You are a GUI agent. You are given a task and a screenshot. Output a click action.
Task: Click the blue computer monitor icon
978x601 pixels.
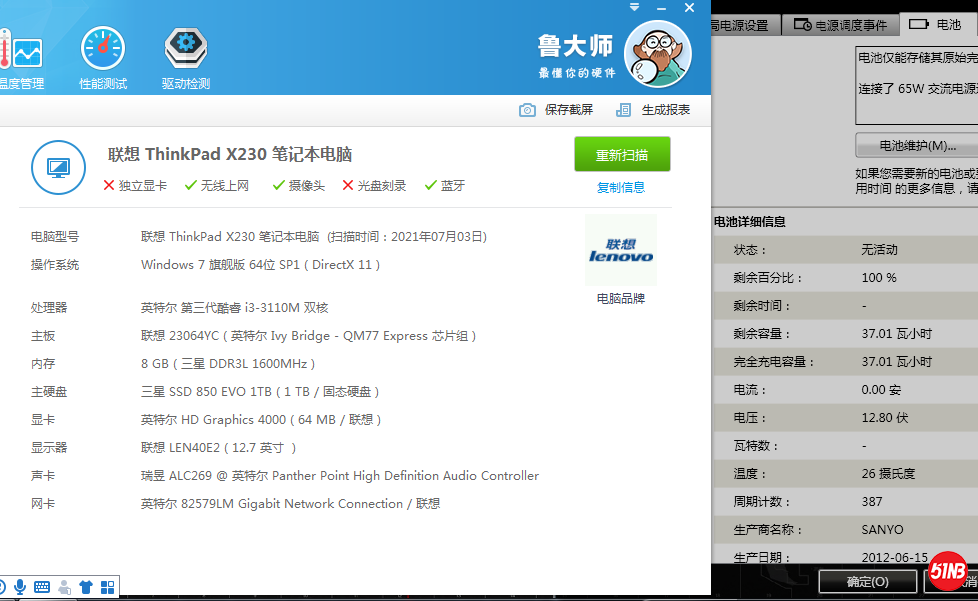click(58, 167)
